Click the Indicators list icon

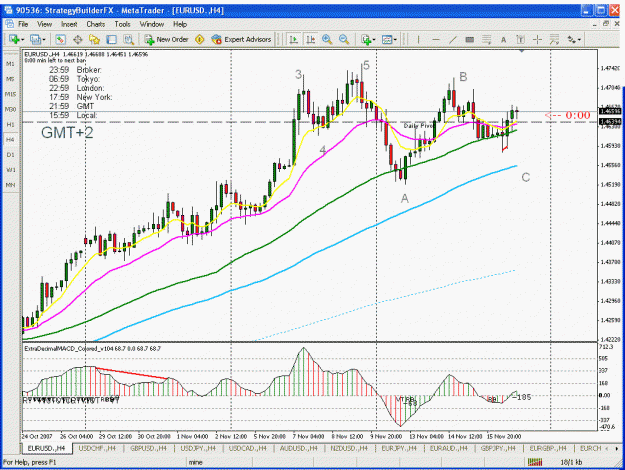pyautogui.click(x=366, y=39)
